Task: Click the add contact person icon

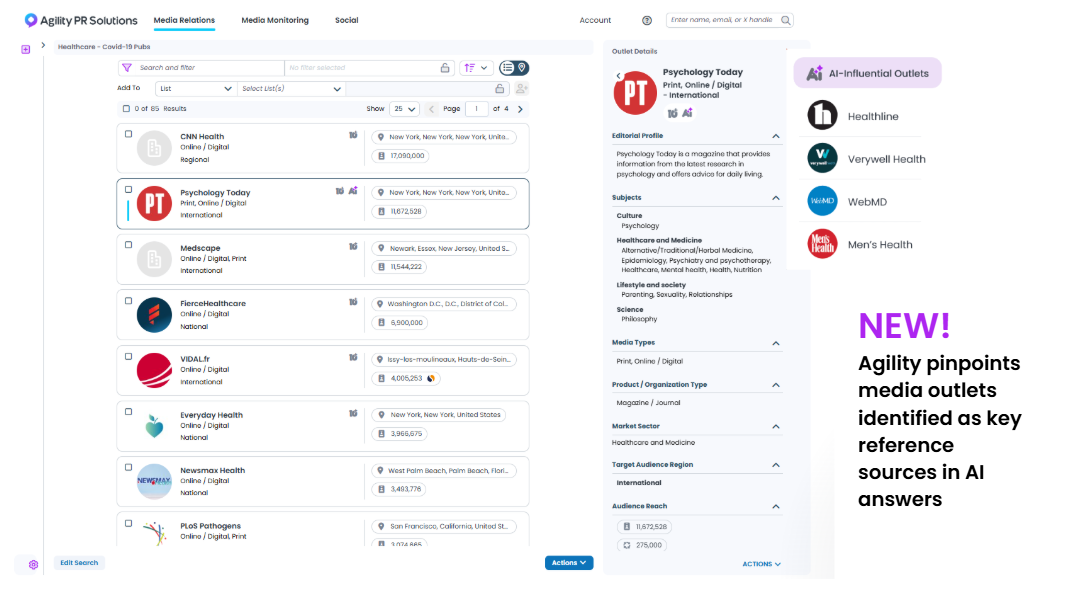Action: [x=522, y=88]
